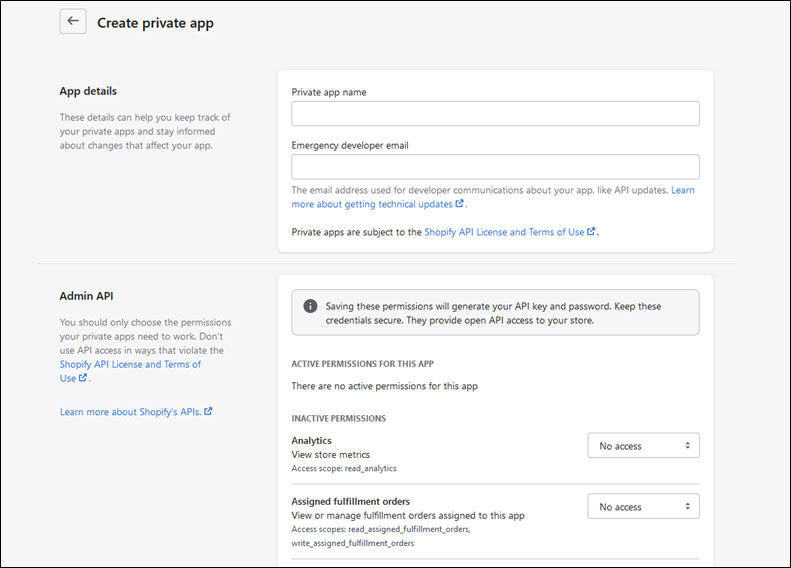Click the 'Create private app' page heading
The height and width of the screenshot is (568, 791).
point(155,23)
